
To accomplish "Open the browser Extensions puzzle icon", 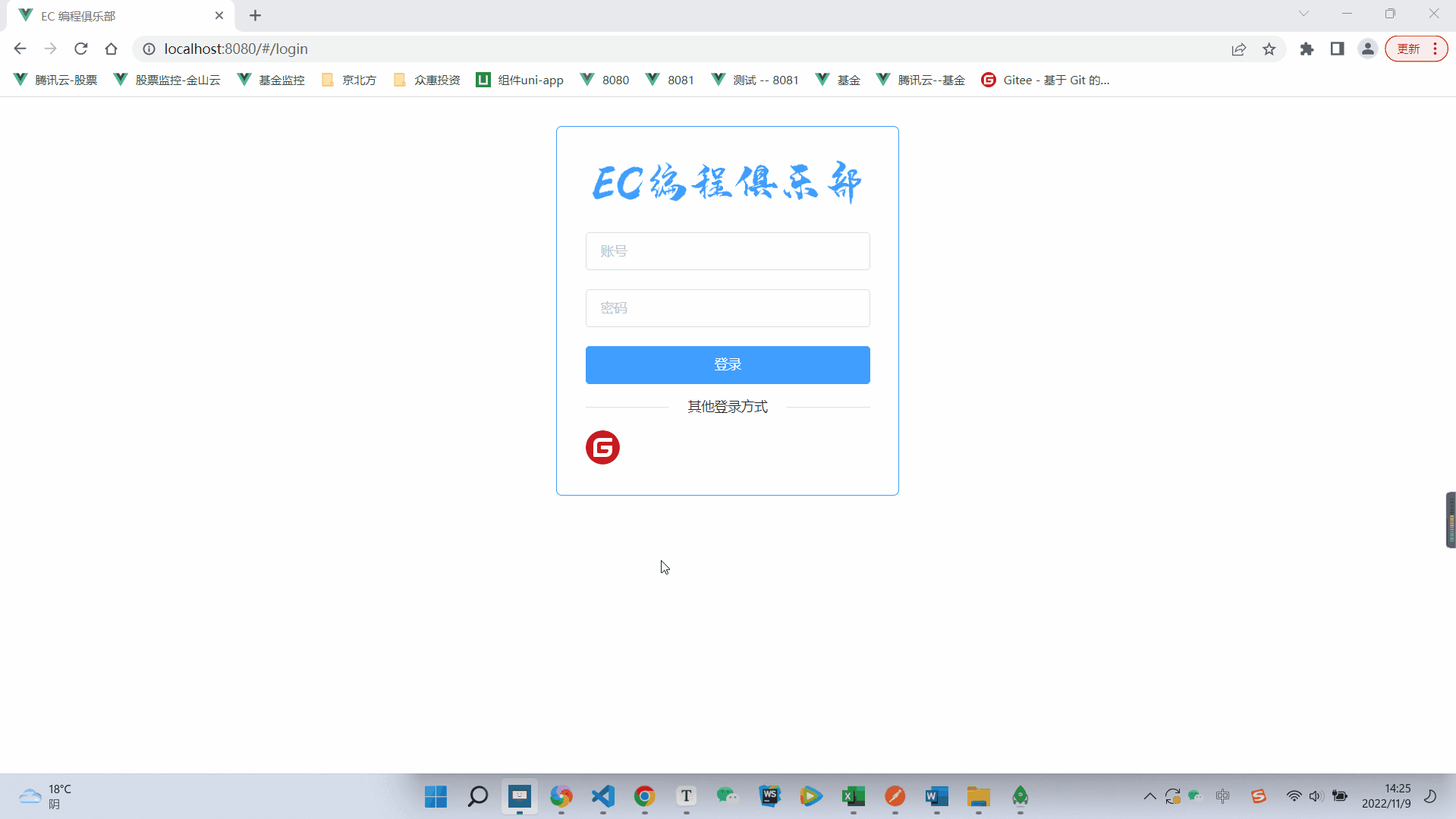I will click(x=1307, y=49).
